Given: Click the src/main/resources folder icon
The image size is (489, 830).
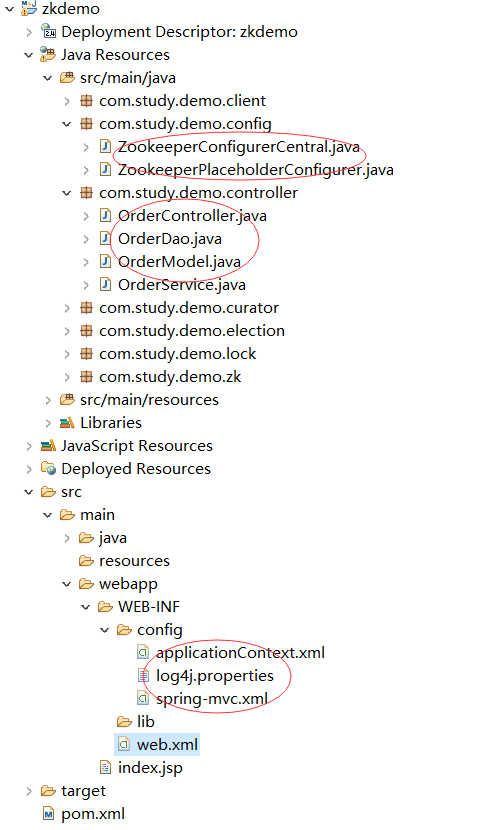Looking at the screenshot, I should click(67, 400).
